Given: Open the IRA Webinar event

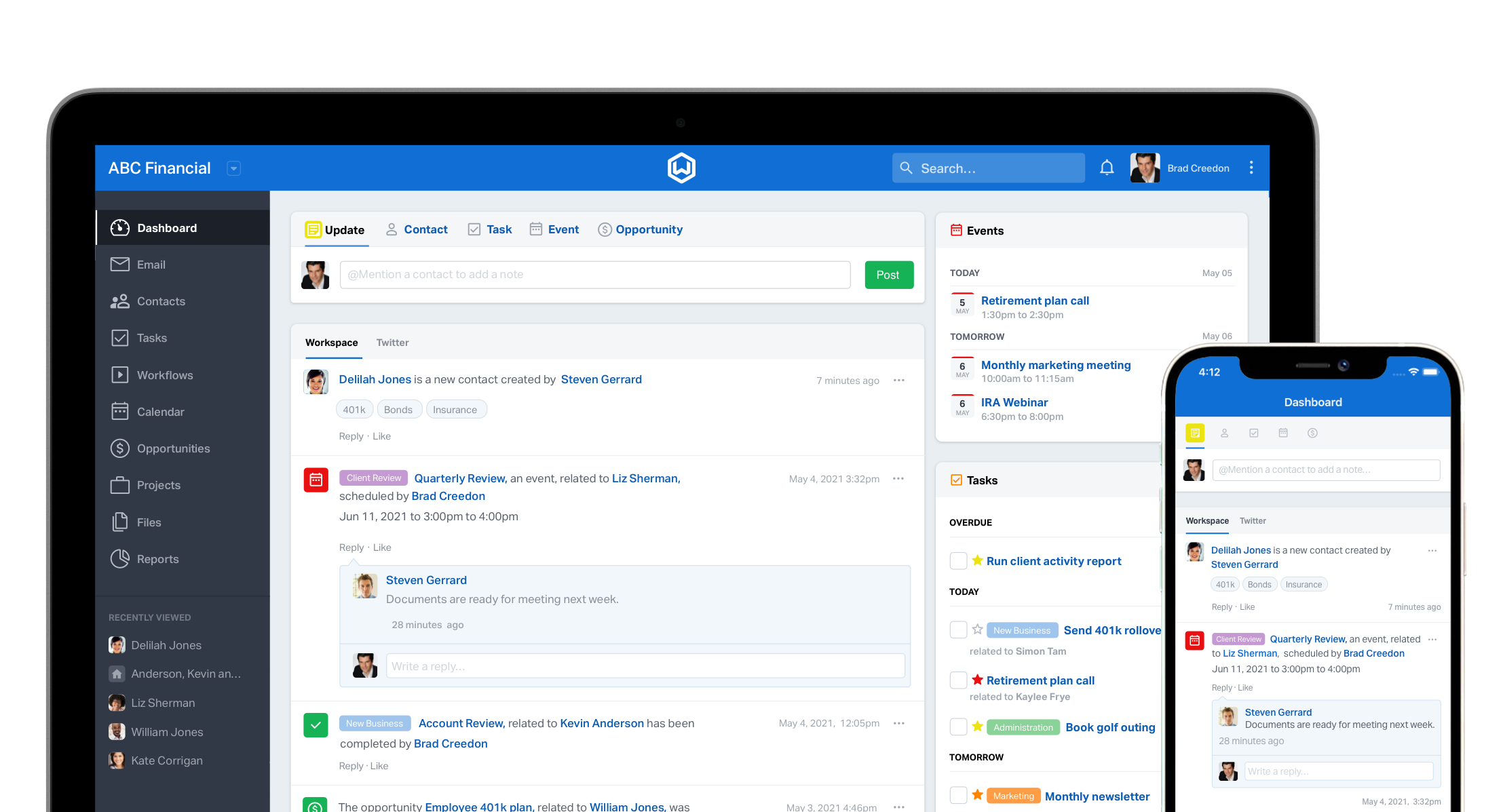Looking at the screenshot, I should pyautogui.click(x=1014, y=402).
